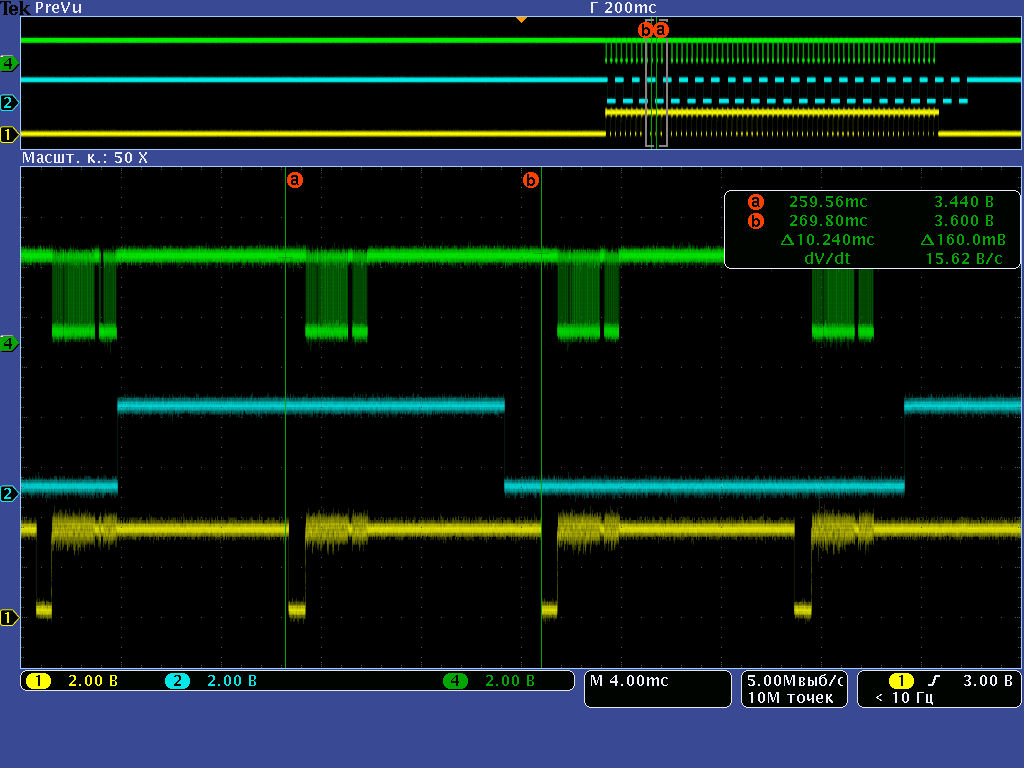Click the Tek logo in the corner
Viewport: 1024px width, 768px height.
click(x=15, y=8)
